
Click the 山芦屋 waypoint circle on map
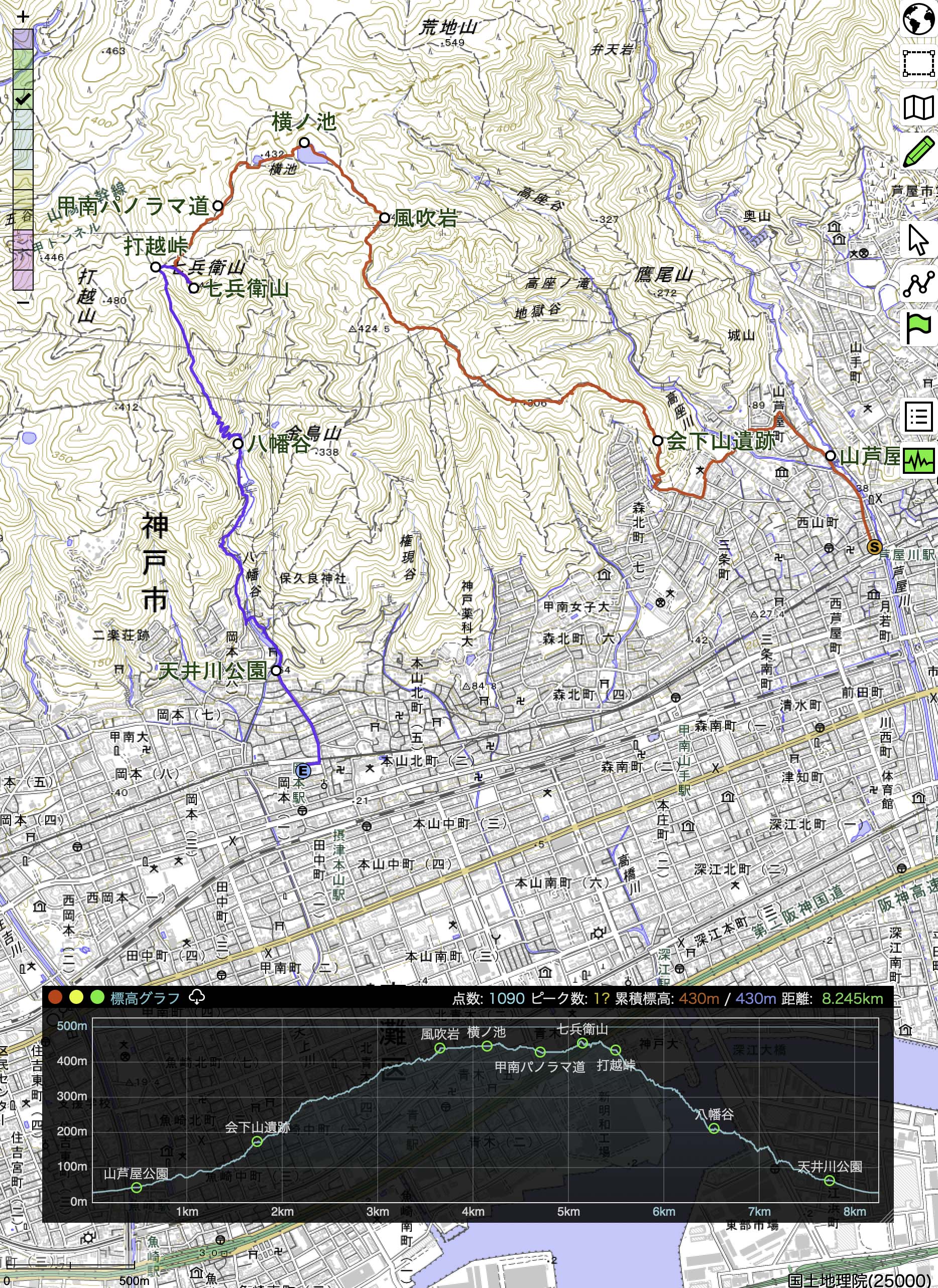click(x=830, y=455)
